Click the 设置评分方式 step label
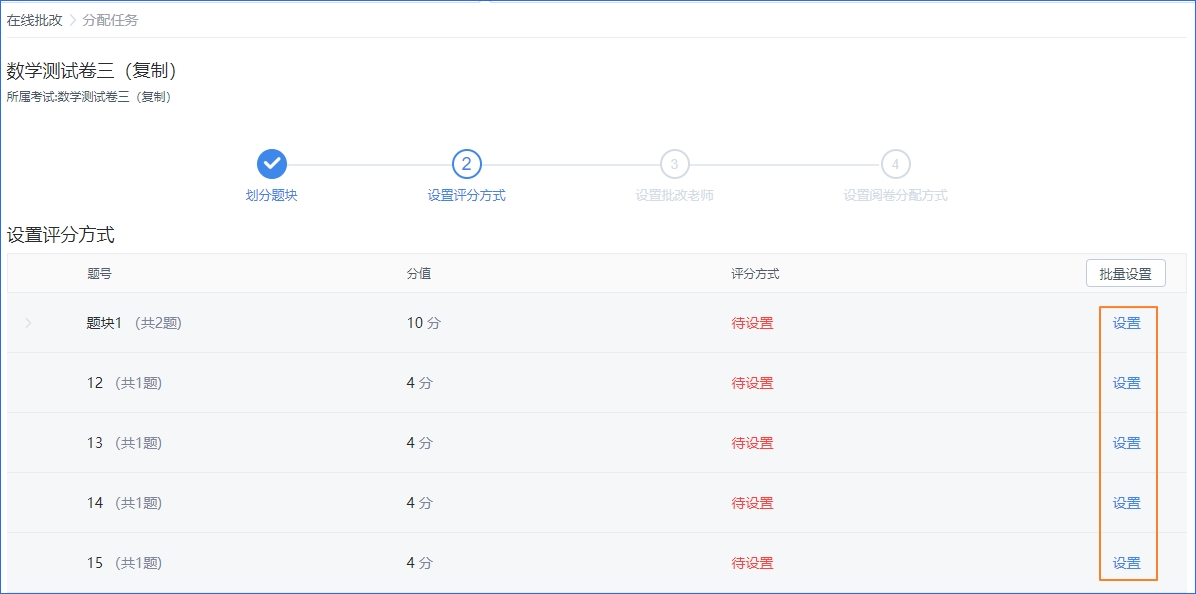Viewport: 1196px width, 594px height. tap(467, 195)
